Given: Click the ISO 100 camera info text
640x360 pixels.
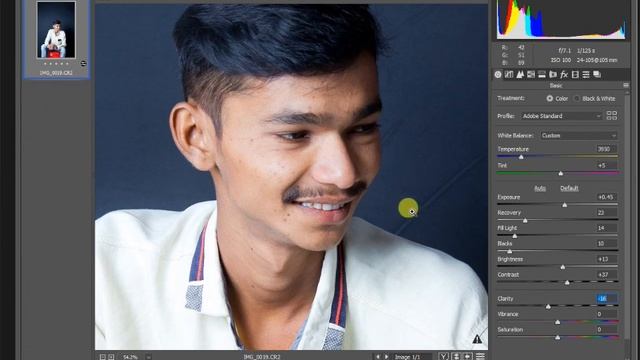Looking at the screenshot, I should 561,60.
